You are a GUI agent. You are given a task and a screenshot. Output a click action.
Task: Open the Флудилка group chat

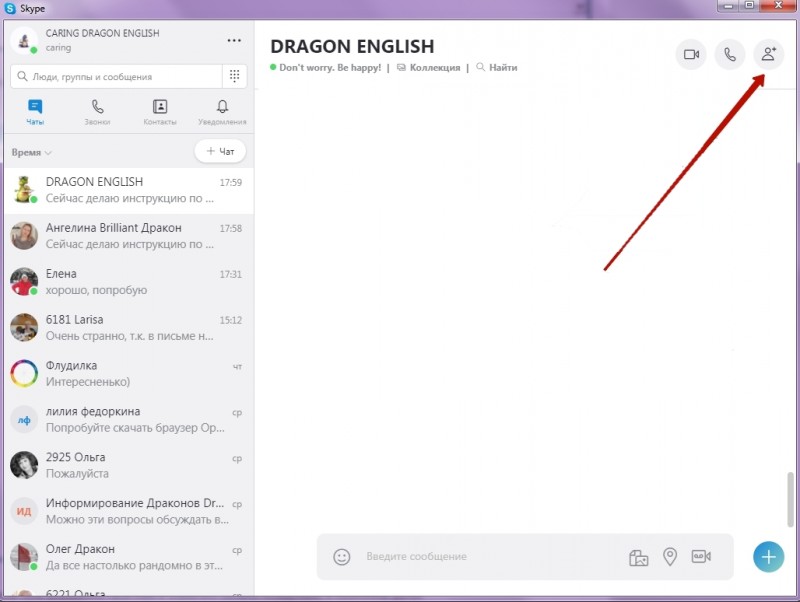(129, 374)
